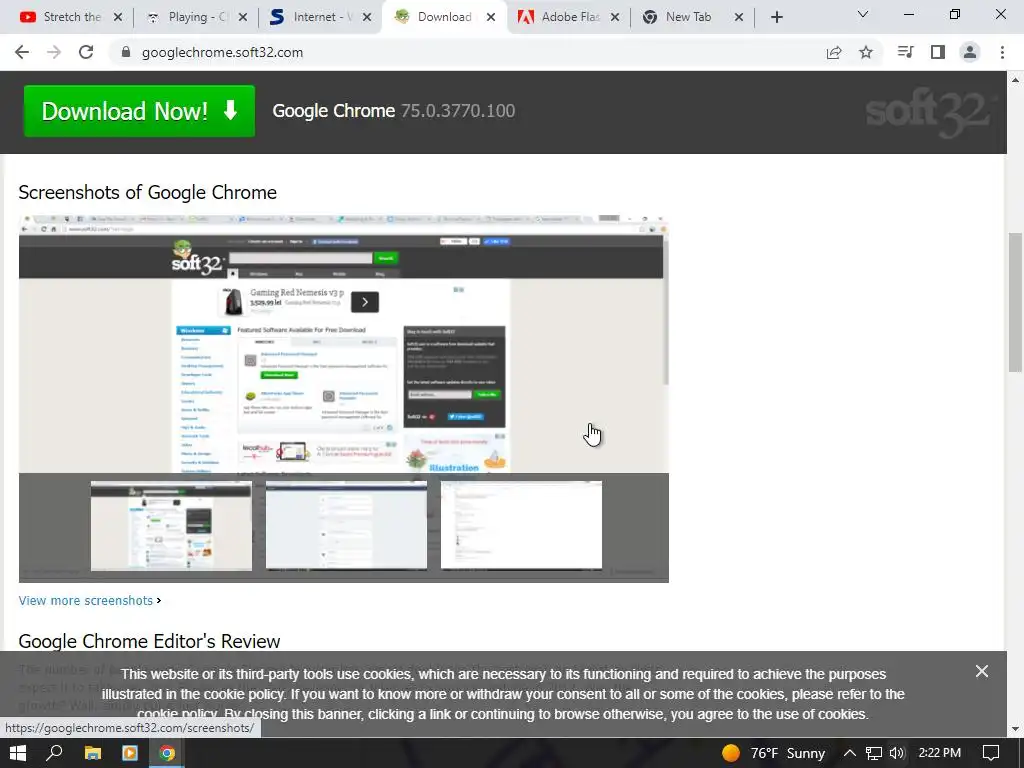Click the soft32 logo in the header
Screen dimensions: 1024x768
(931, 112)
